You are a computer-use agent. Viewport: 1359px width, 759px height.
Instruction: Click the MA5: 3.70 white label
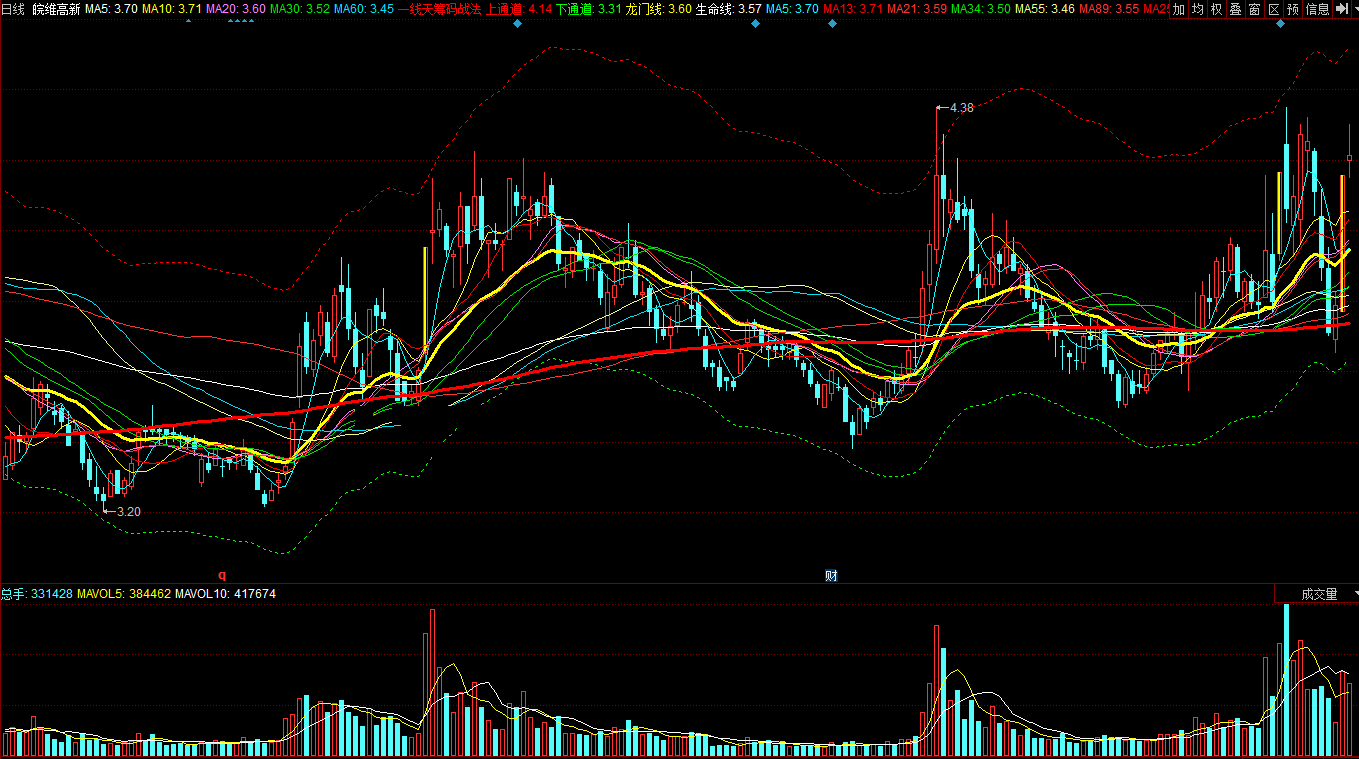(111, 9)
